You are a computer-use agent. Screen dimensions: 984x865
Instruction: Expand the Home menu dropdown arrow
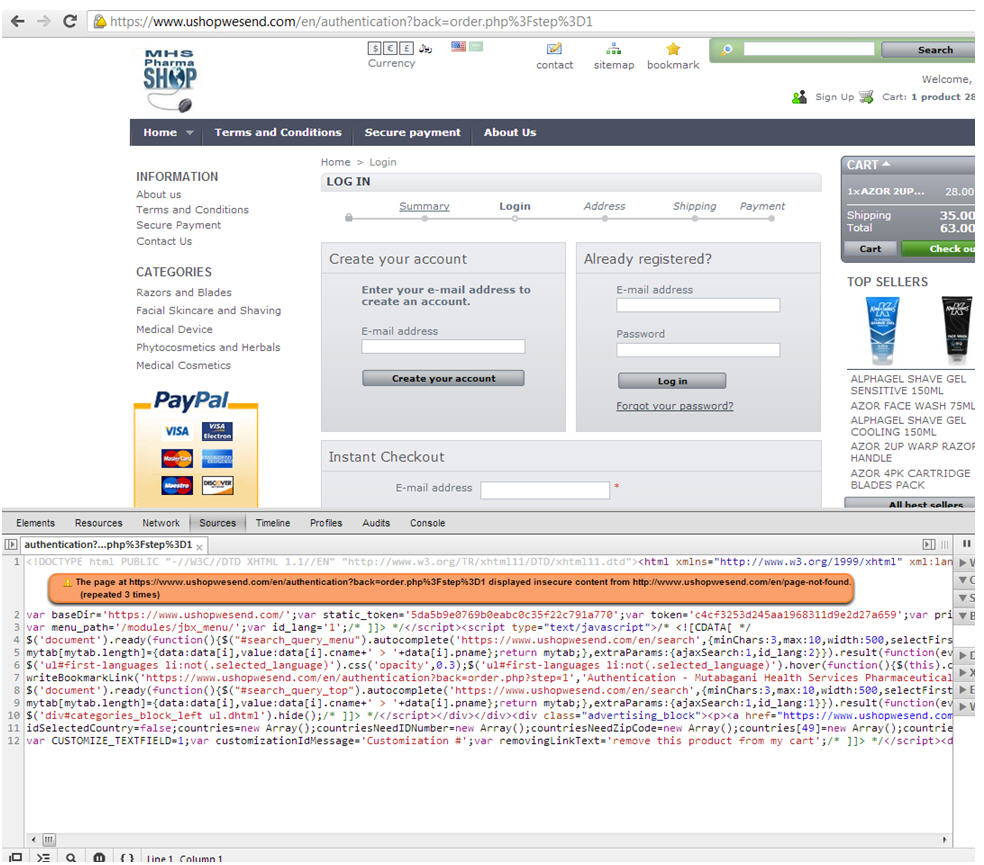[x=190, y=133]
